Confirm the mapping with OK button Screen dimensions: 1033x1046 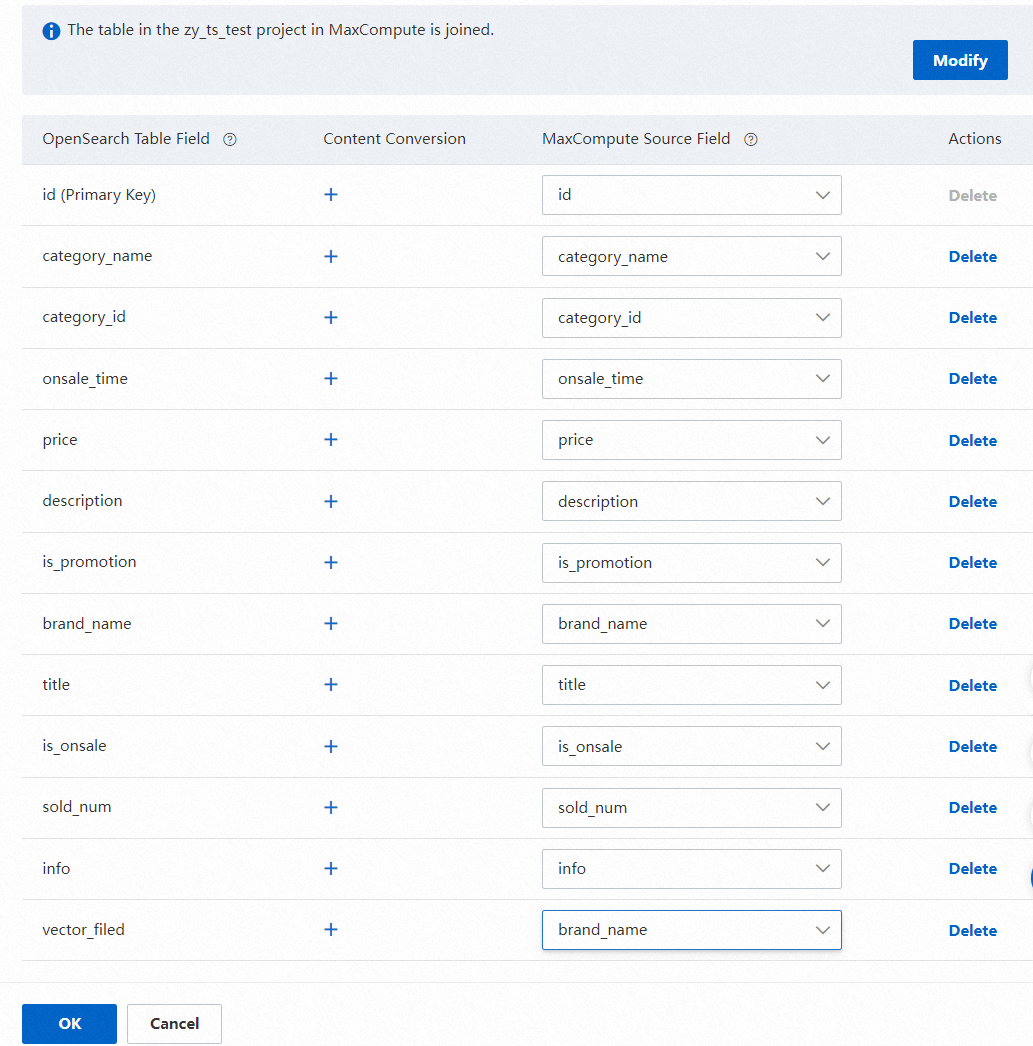[70, 1024]
